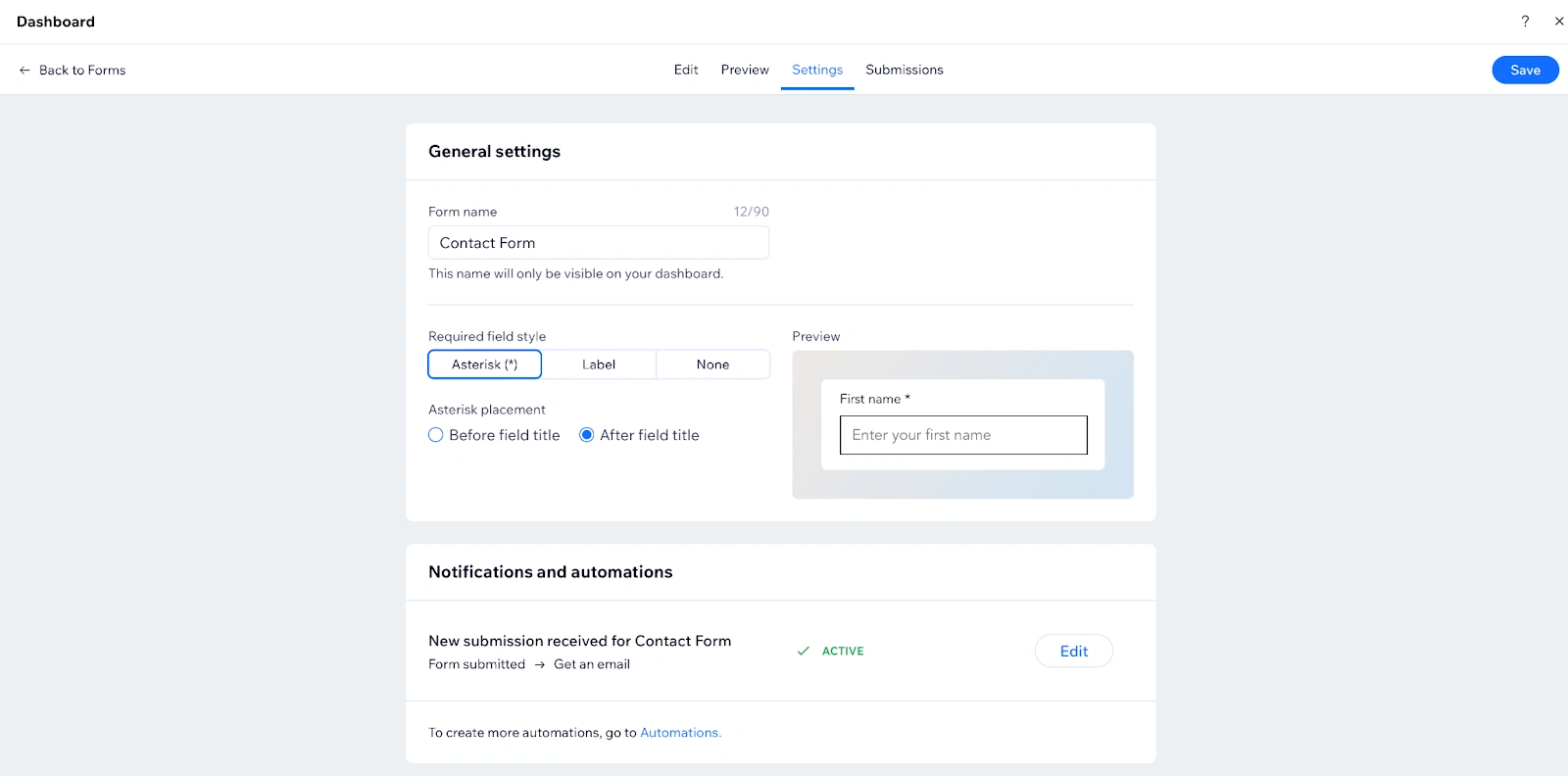Click the New submission received automation title
Viewport: 1568px width, 776px height.
579,641
